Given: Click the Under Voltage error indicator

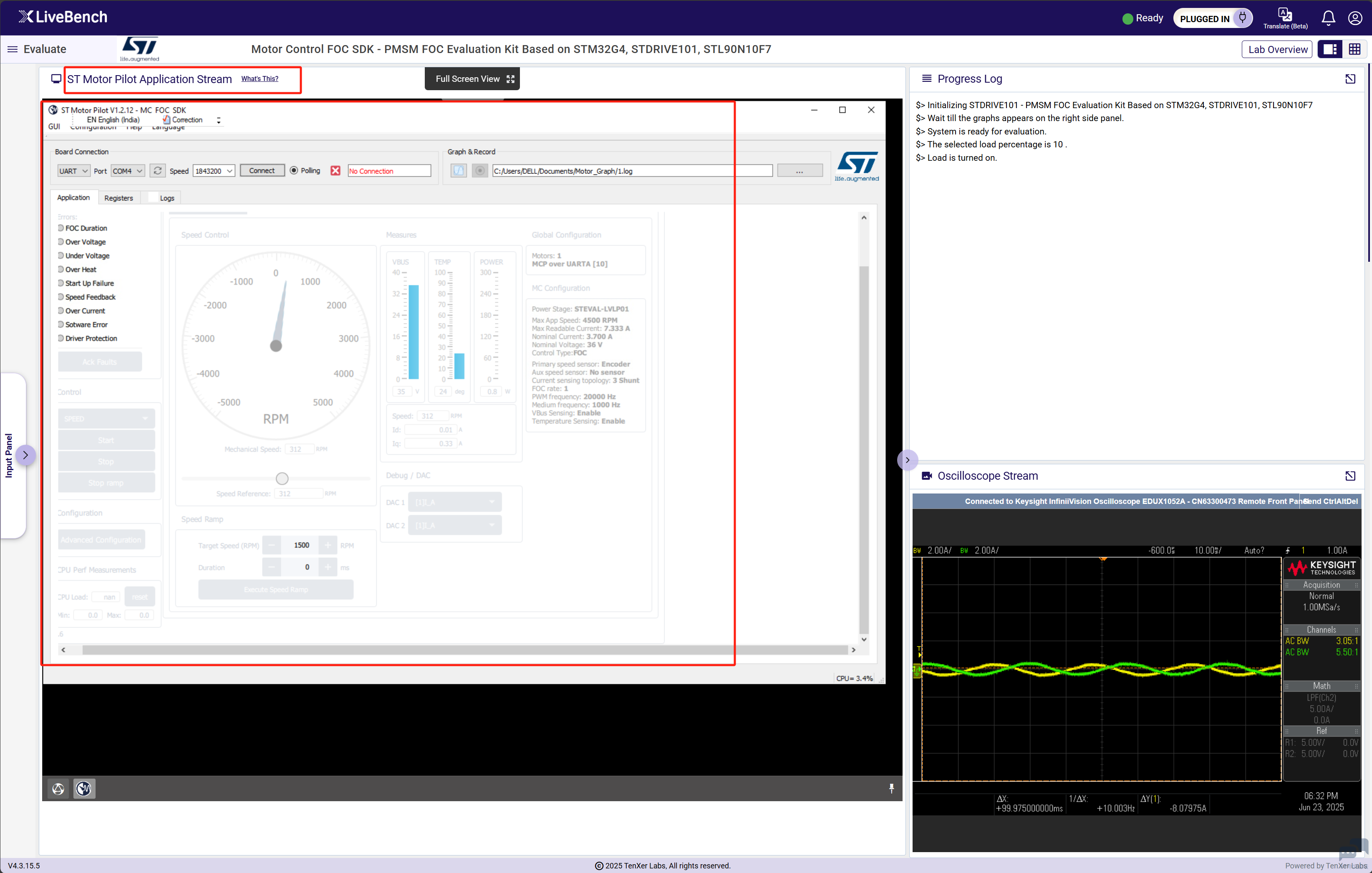Looking at the screenshot, I should point(61,256).
